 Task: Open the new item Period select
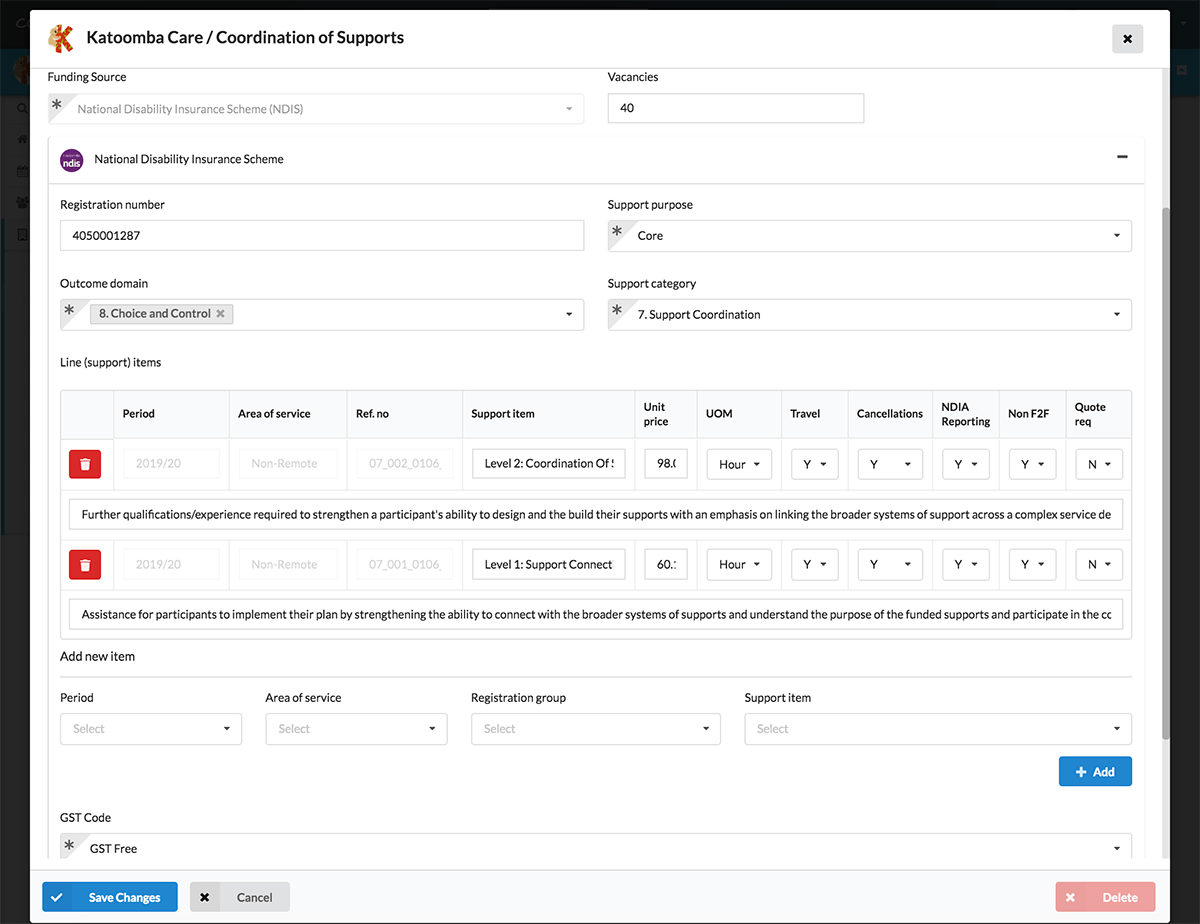pyautogui.click(x=151, y=729)
